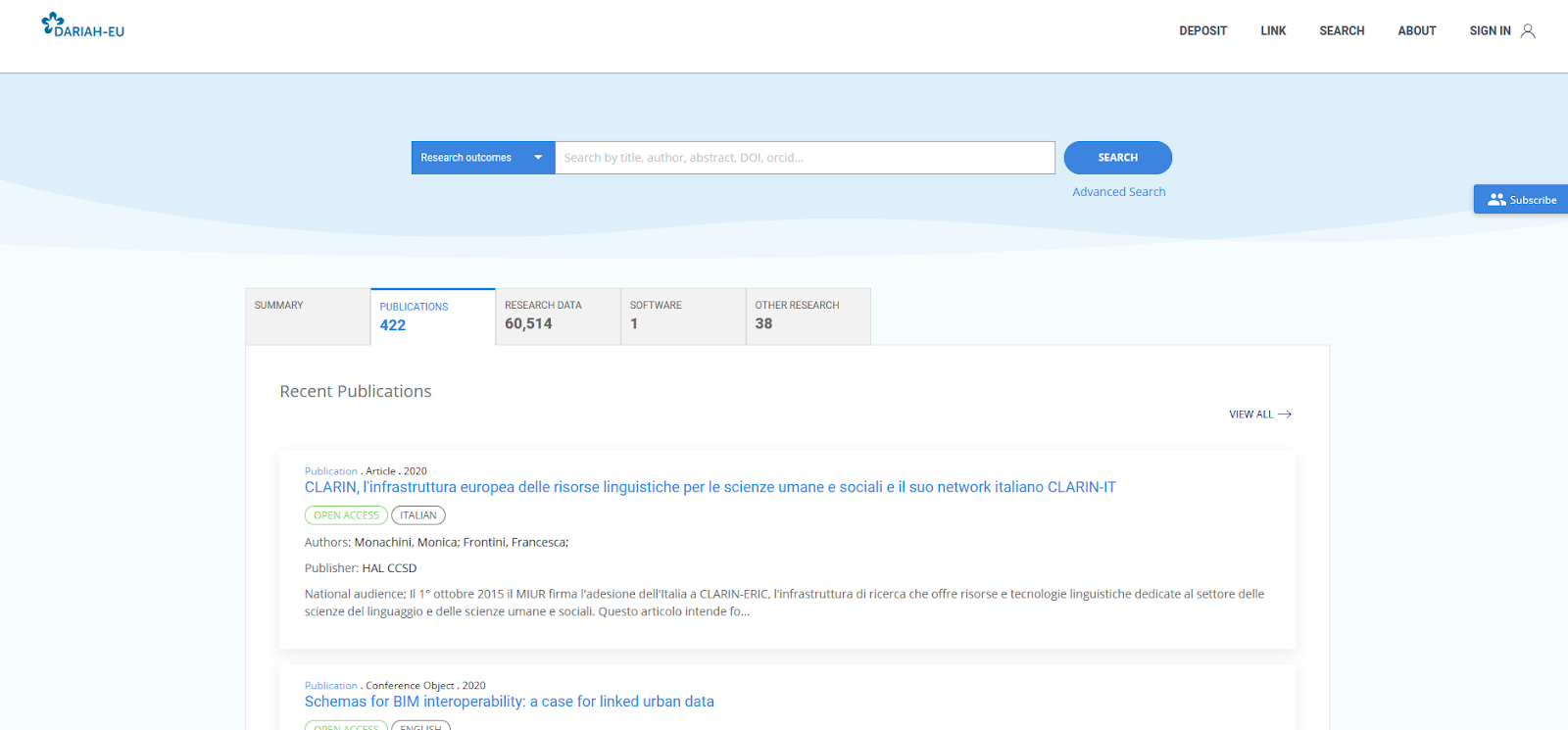Click the Recent Publications heading
Image resolution: width=1568 pixels, height=730 pixels.
pyautogui.click(x=356, y=391)
